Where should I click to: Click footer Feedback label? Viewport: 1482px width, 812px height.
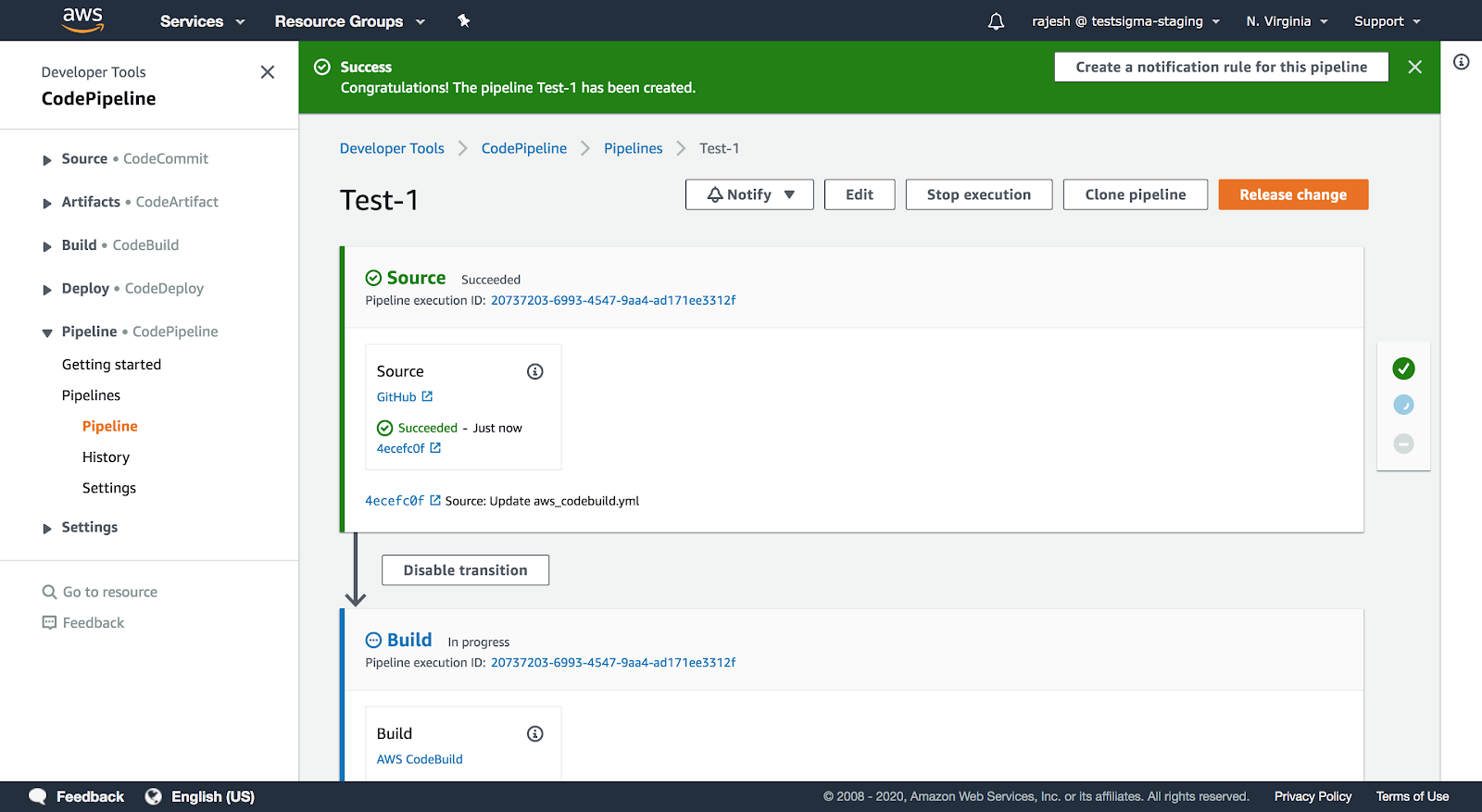[90, 796]
